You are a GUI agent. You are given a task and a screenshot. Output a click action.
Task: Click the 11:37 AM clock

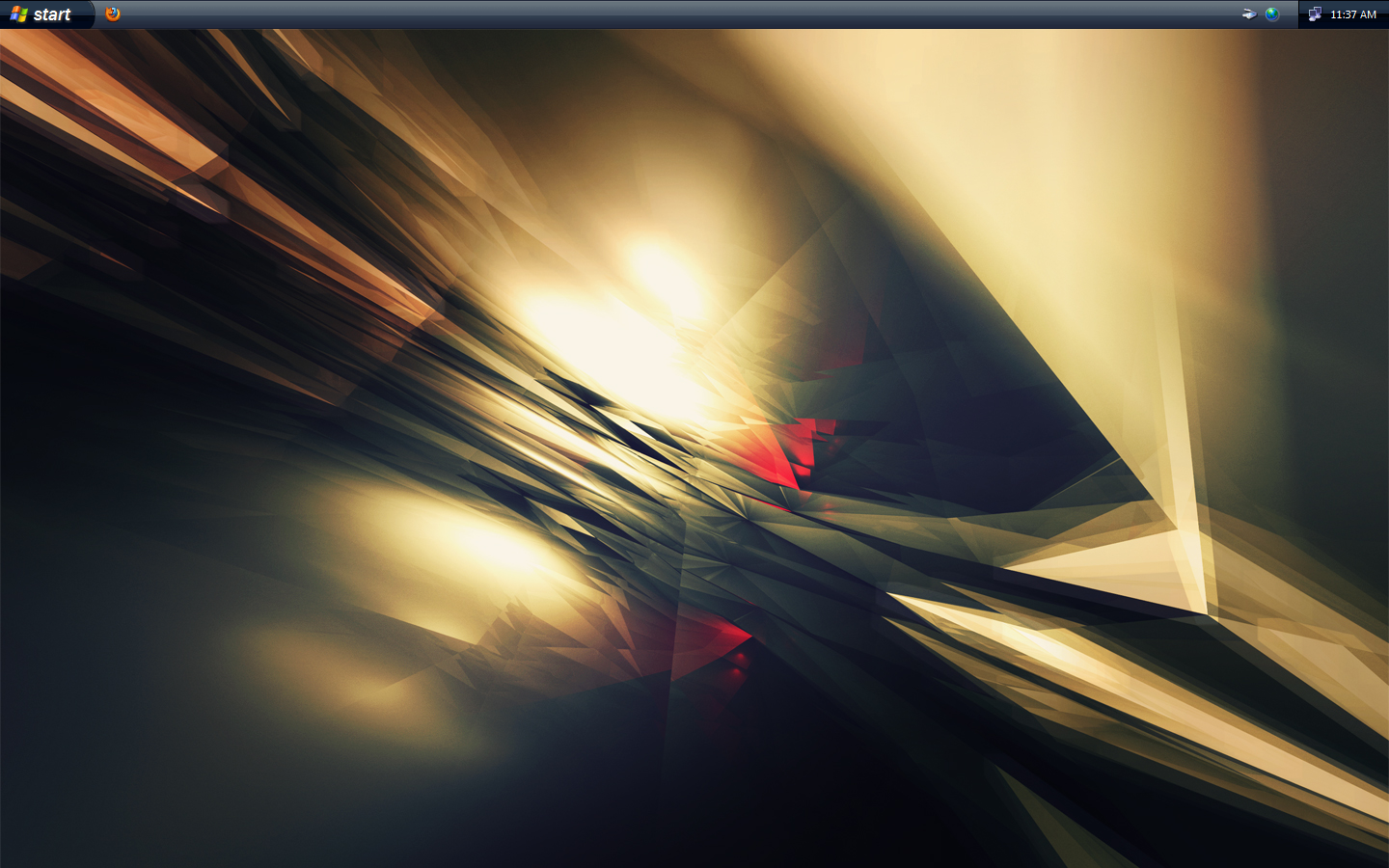(x=1353, y=14)
